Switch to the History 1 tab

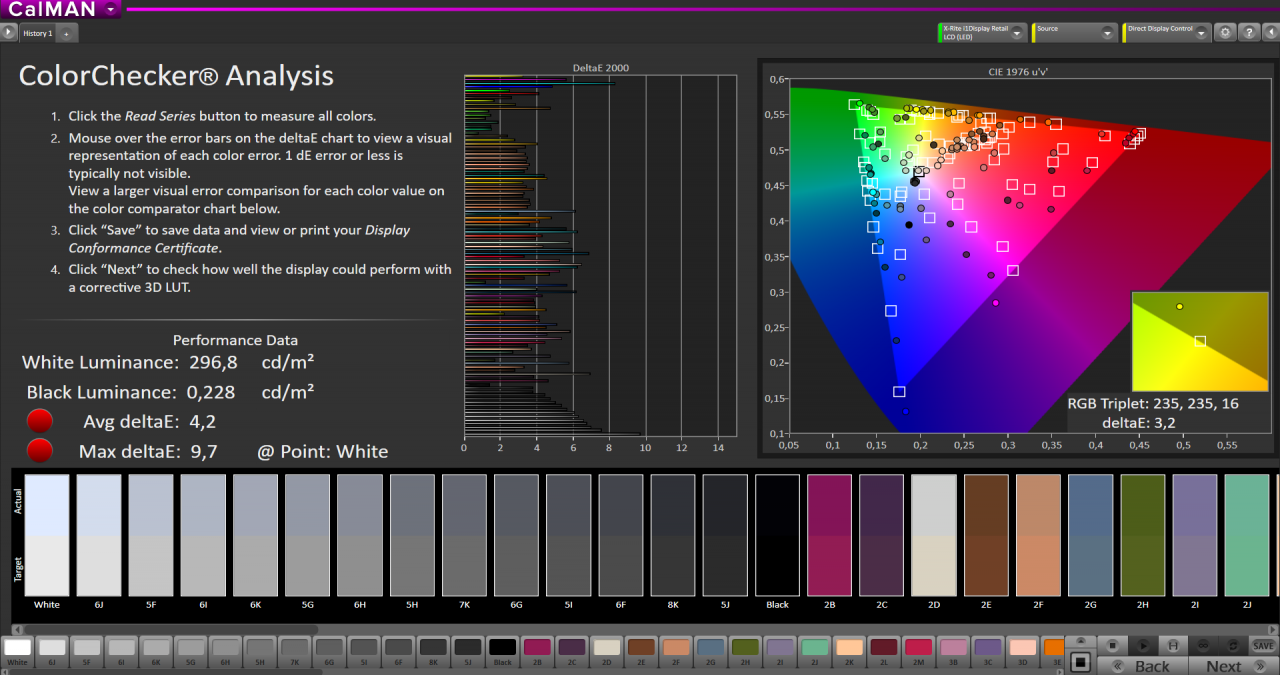coord(38,33)
